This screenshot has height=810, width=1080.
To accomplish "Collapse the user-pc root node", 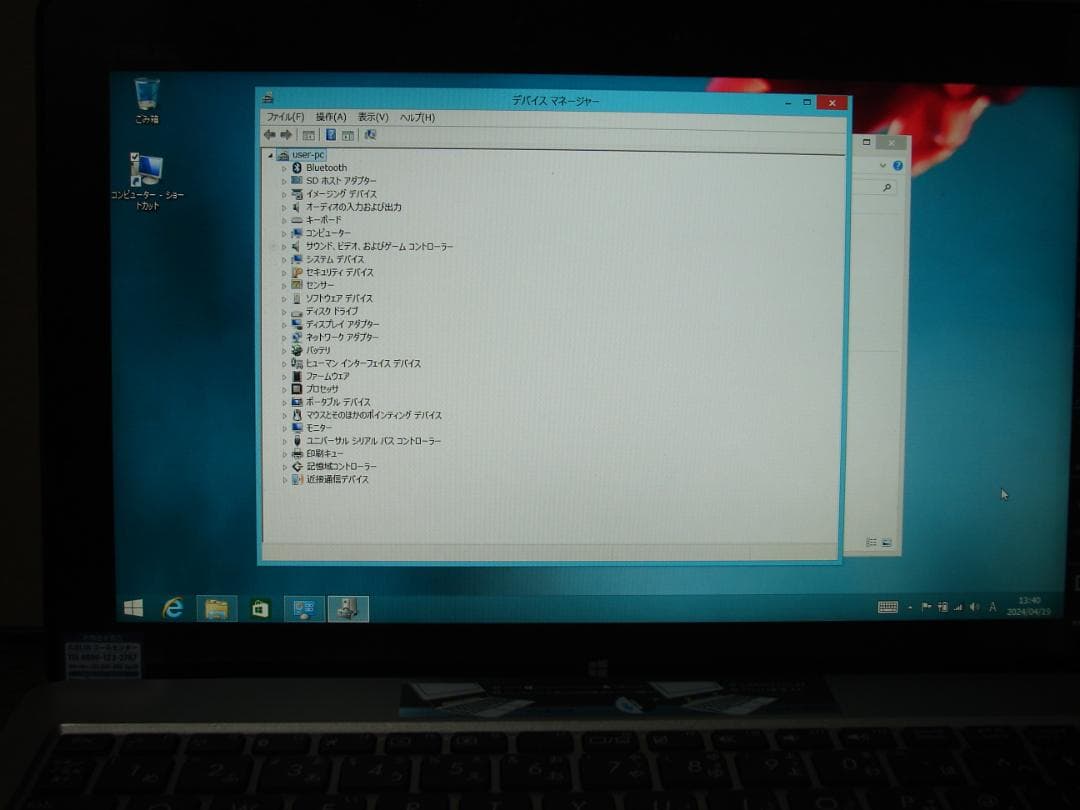I will [271, 154].
